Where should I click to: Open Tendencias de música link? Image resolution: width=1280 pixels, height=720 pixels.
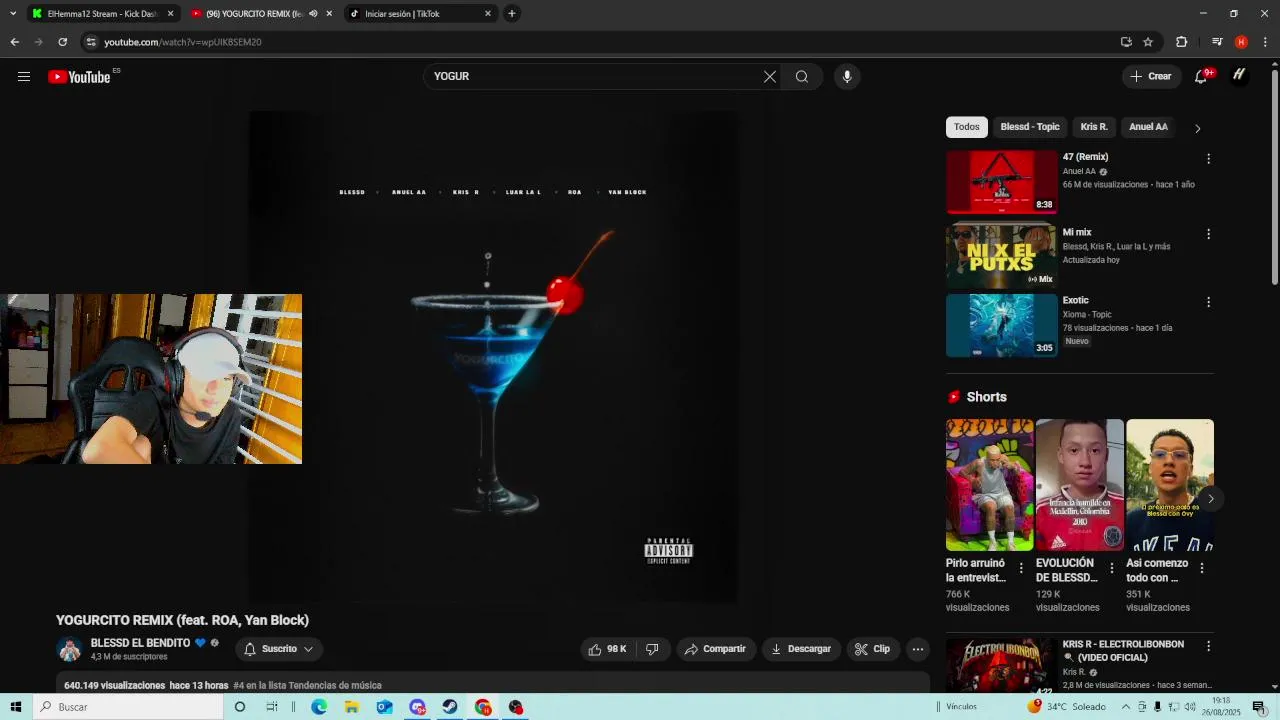click(x=307, y=686)
